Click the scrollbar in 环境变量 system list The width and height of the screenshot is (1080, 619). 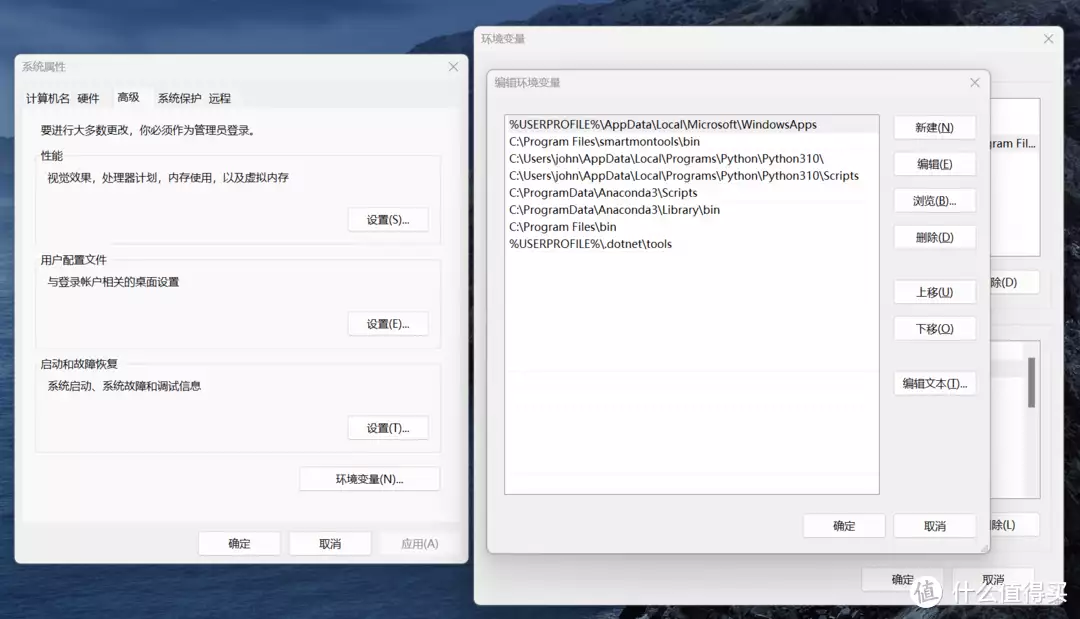coord(1031,383)
